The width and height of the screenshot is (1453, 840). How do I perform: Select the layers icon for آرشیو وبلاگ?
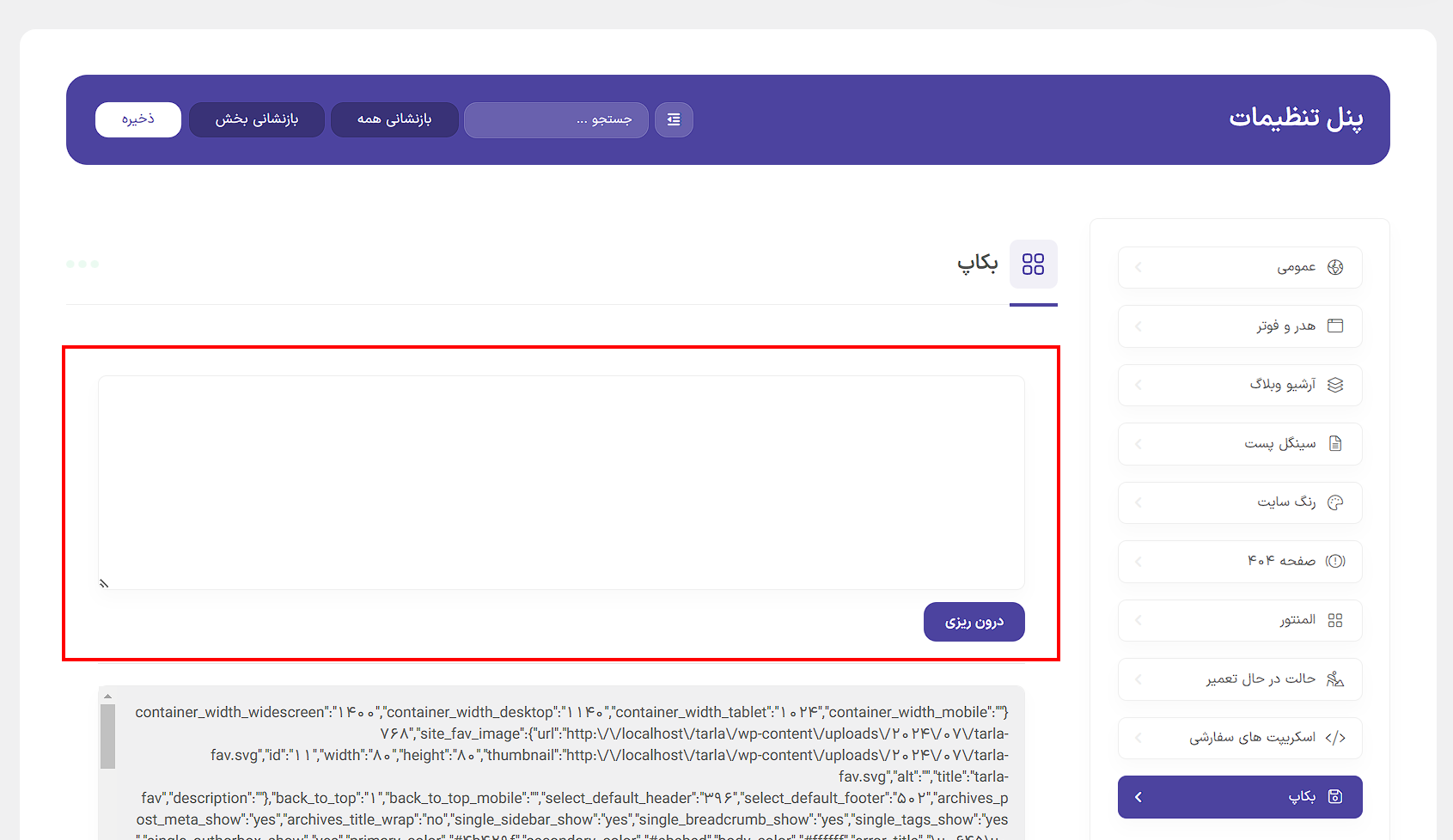tap(1334, 385)
